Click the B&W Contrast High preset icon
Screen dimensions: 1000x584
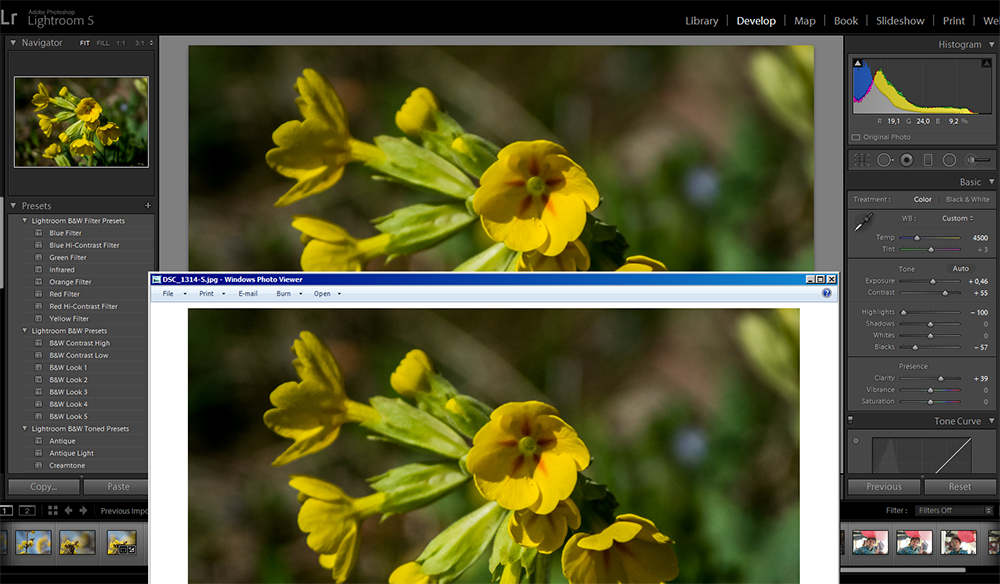point(38,343)
